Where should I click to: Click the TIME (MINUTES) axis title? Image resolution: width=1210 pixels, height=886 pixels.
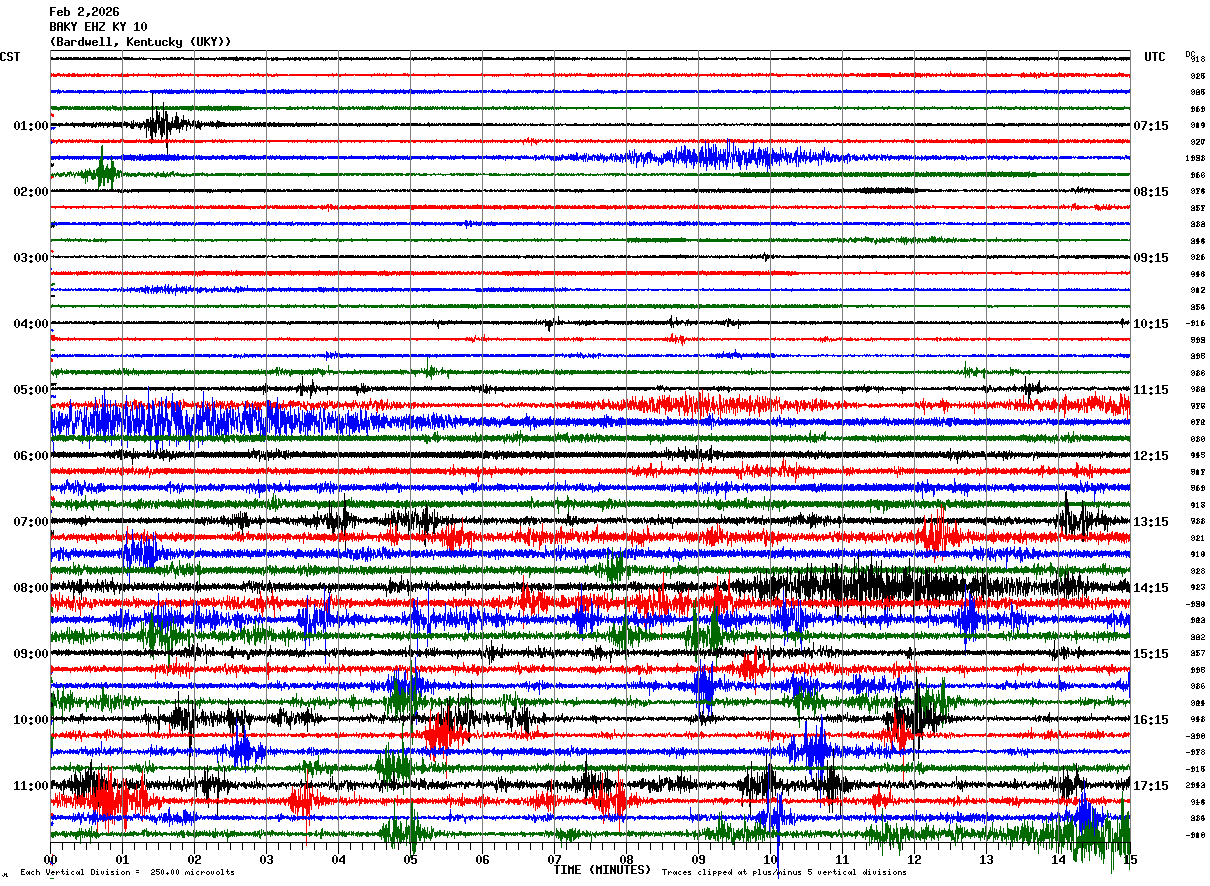602,870
